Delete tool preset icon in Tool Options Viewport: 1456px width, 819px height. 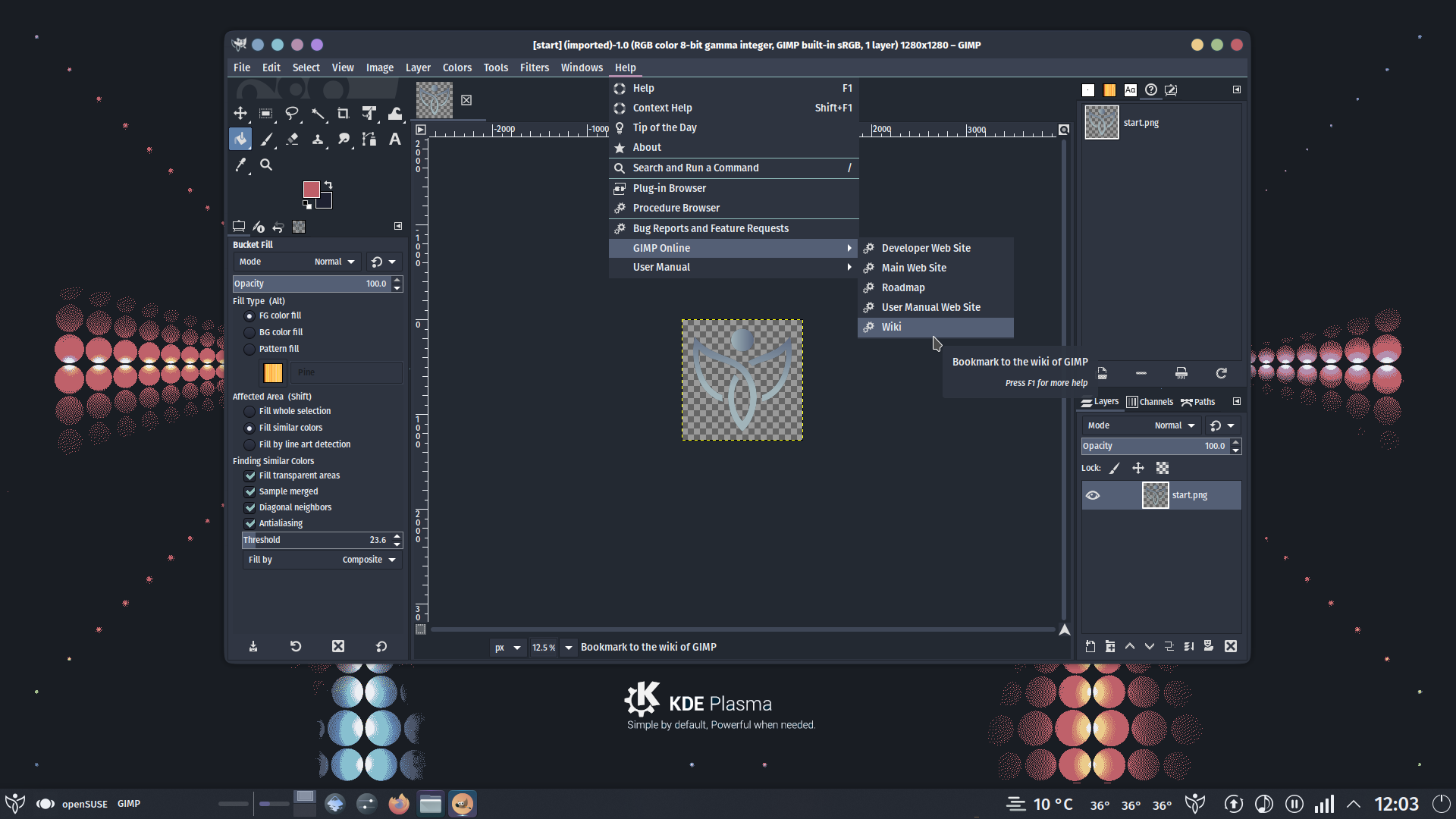tap(338, 646)
